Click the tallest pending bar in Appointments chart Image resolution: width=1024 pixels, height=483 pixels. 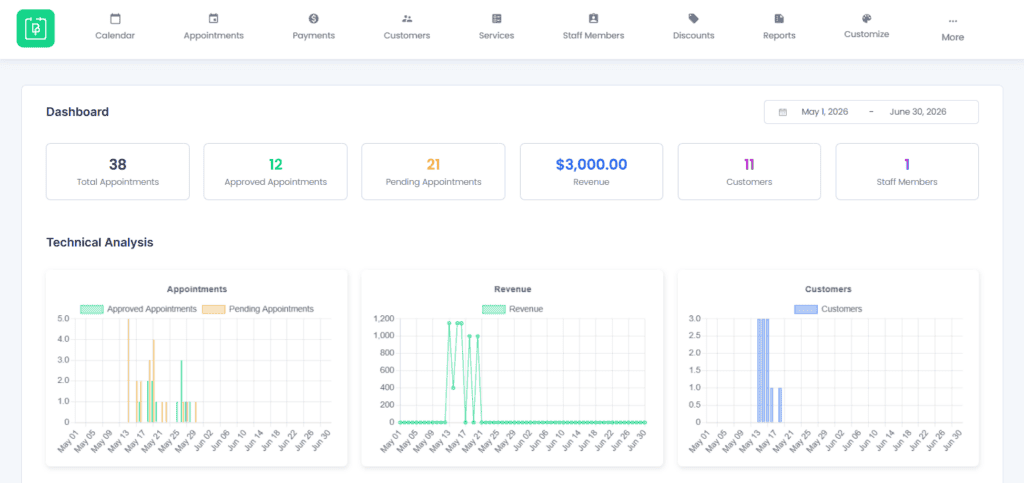[129, 370]
